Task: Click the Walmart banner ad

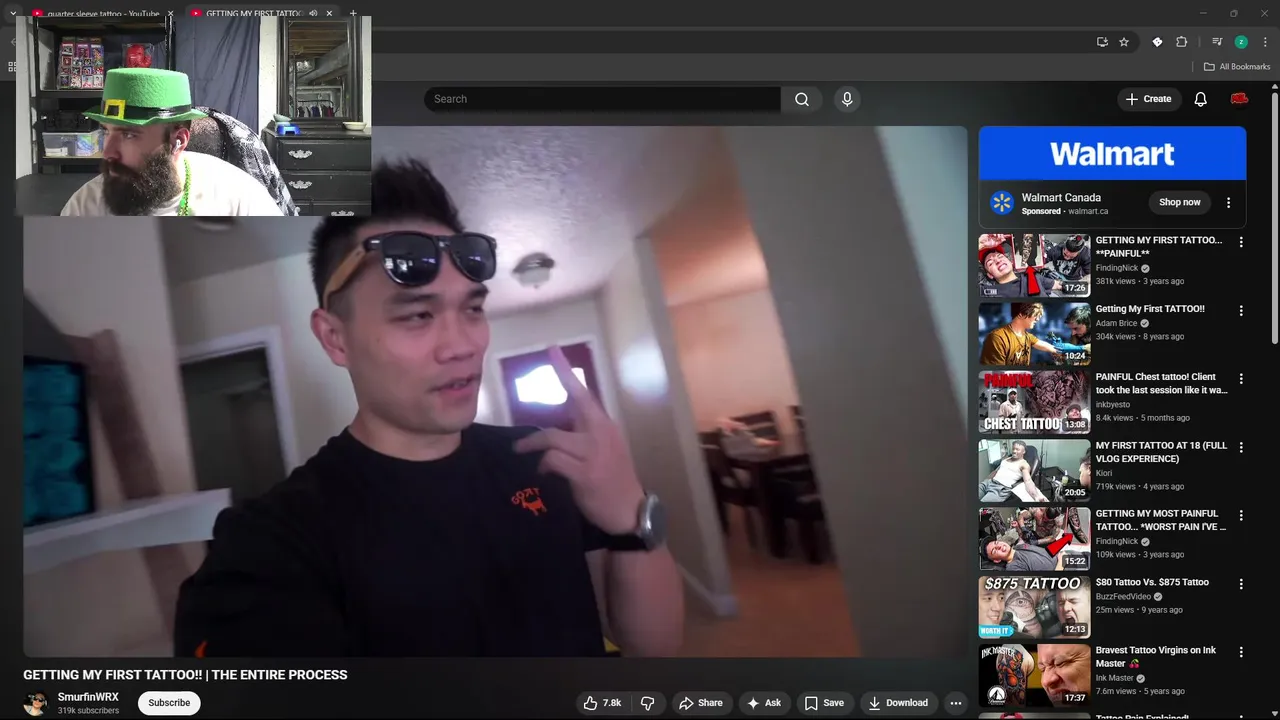Action: click(1112, 153)
